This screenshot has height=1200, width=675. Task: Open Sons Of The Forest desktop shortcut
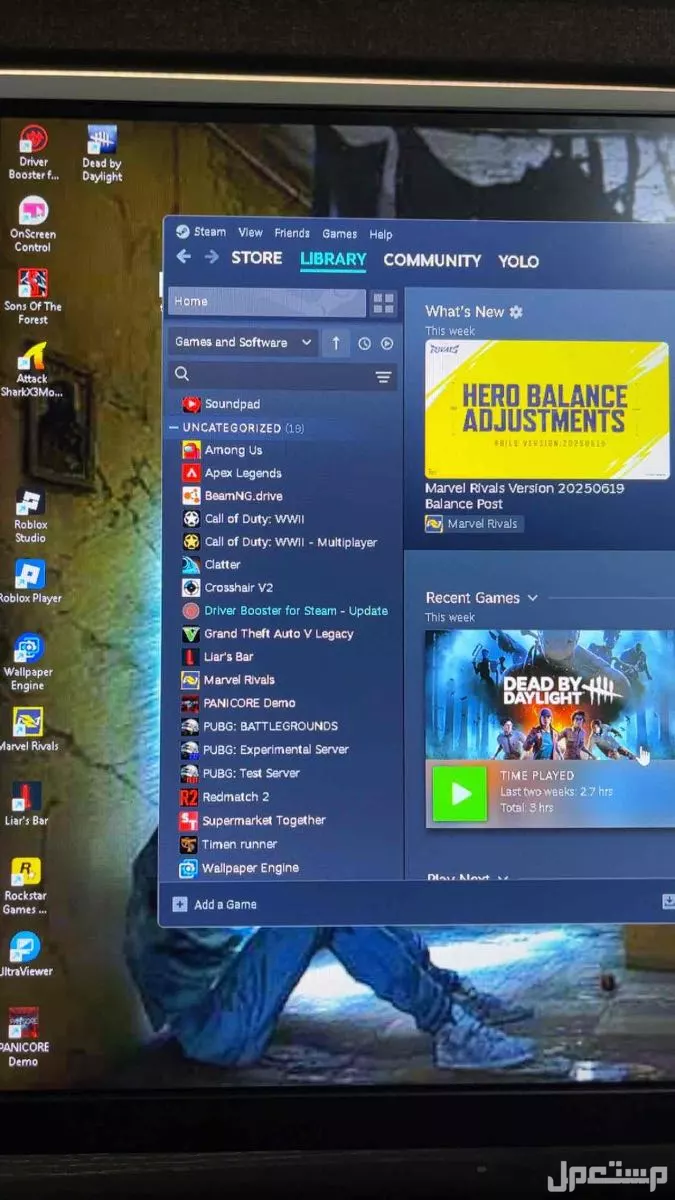pyautogui.click(x=32, y=296)
